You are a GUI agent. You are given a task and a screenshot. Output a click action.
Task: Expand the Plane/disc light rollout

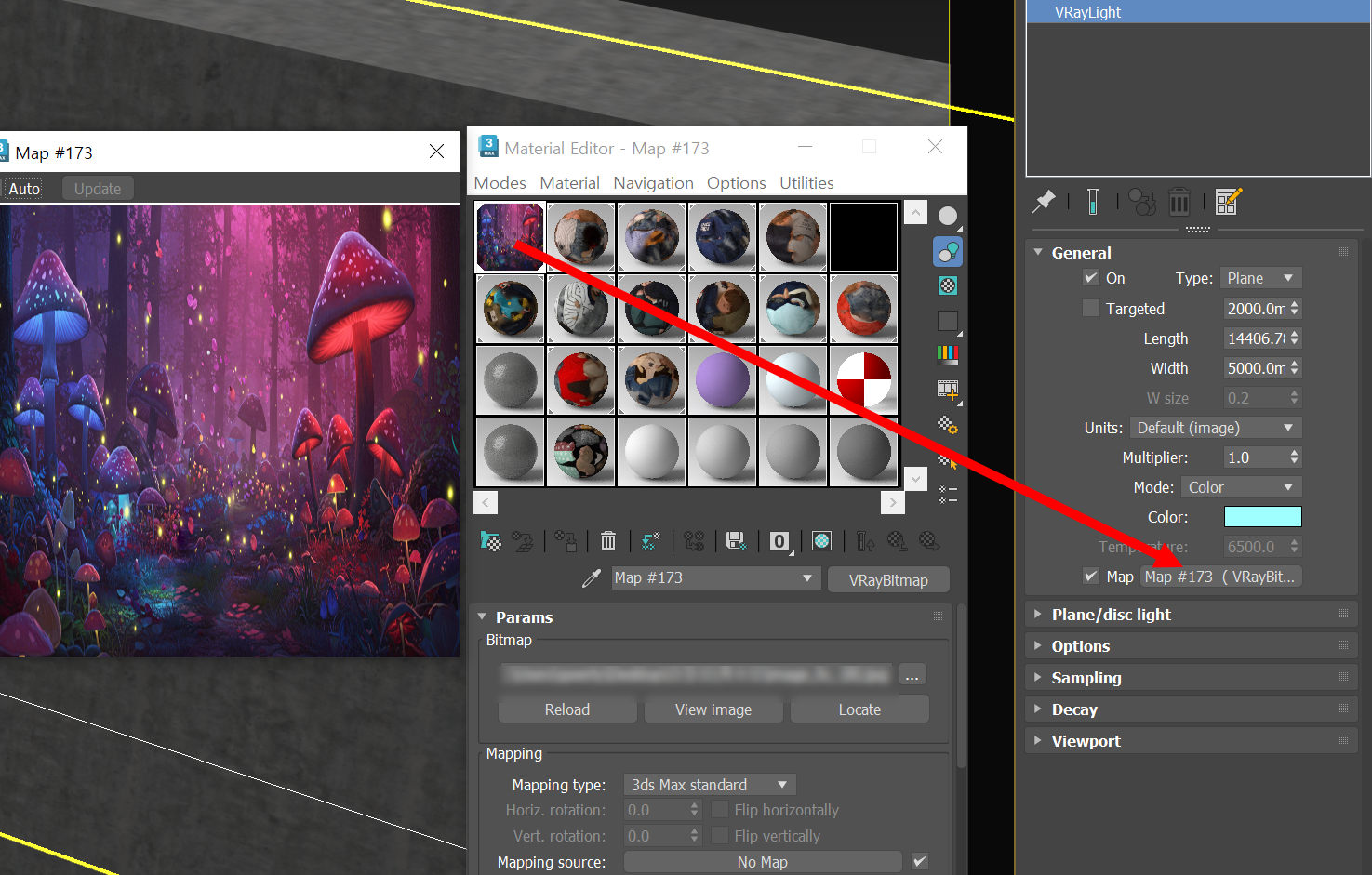pos(1191,615)
